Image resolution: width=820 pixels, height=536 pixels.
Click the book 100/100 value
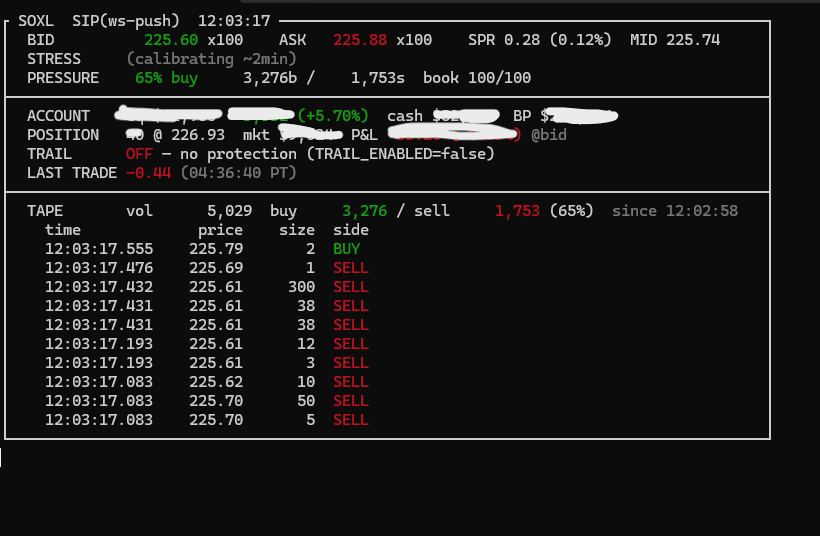[477, 78]
